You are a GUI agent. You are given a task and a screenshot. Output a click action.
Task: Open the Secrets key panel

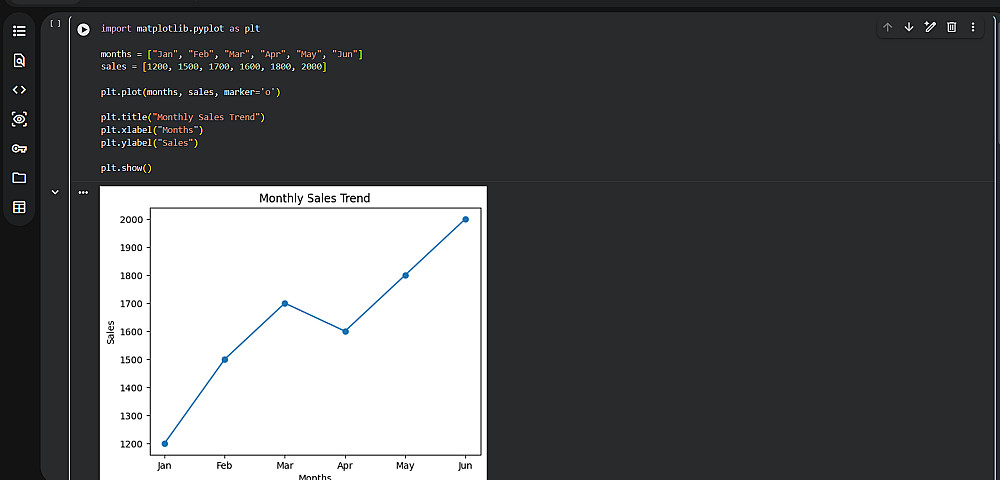19,148
